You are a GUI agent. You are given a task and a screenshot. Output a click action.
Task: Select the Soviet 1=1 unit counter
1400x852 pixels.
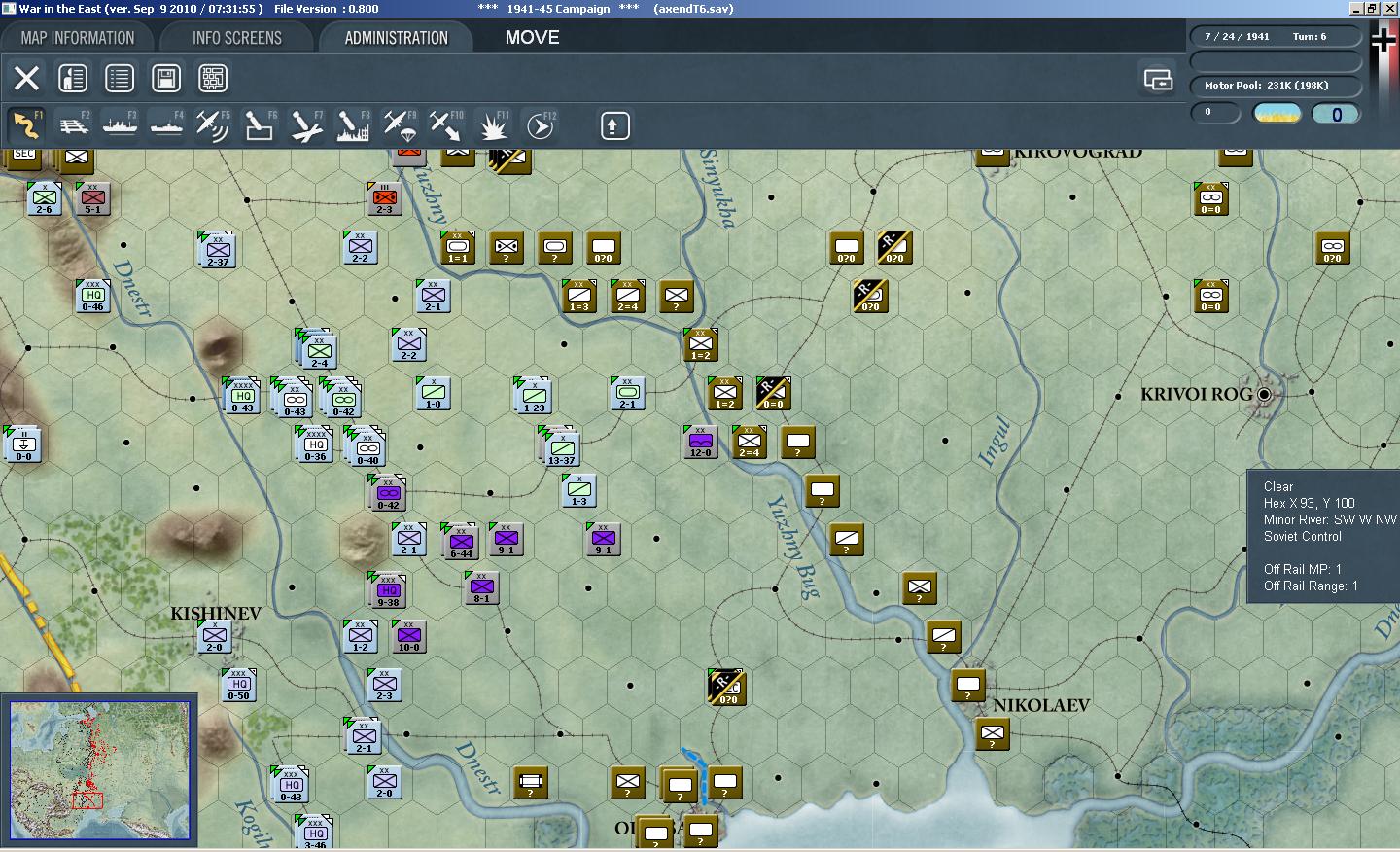[457, 247]
